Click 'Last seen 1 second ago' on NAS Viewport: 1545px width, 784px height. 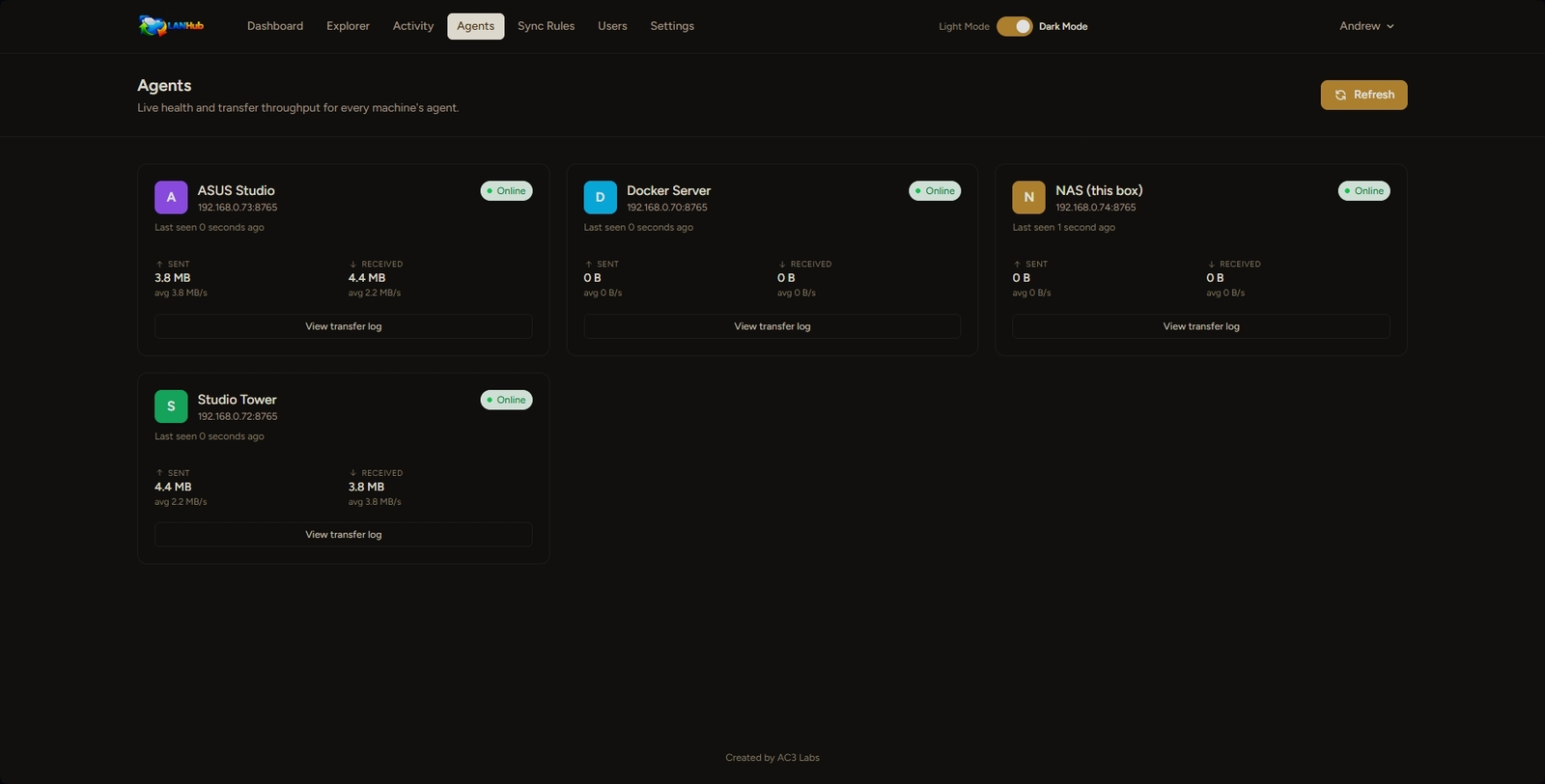1063,228
